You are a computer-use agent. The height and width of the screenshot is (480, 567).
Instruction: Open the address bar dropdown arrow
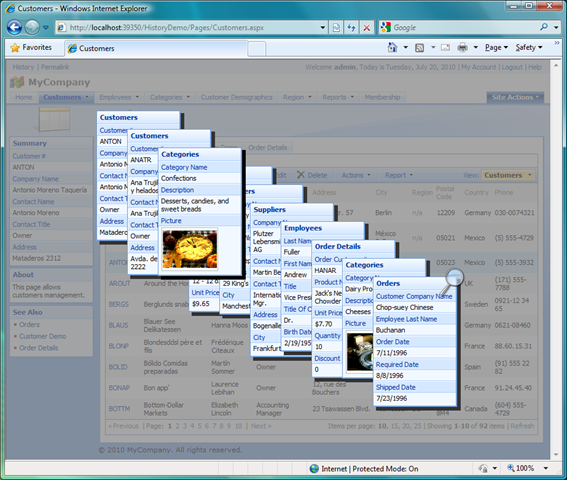(323, 28)
